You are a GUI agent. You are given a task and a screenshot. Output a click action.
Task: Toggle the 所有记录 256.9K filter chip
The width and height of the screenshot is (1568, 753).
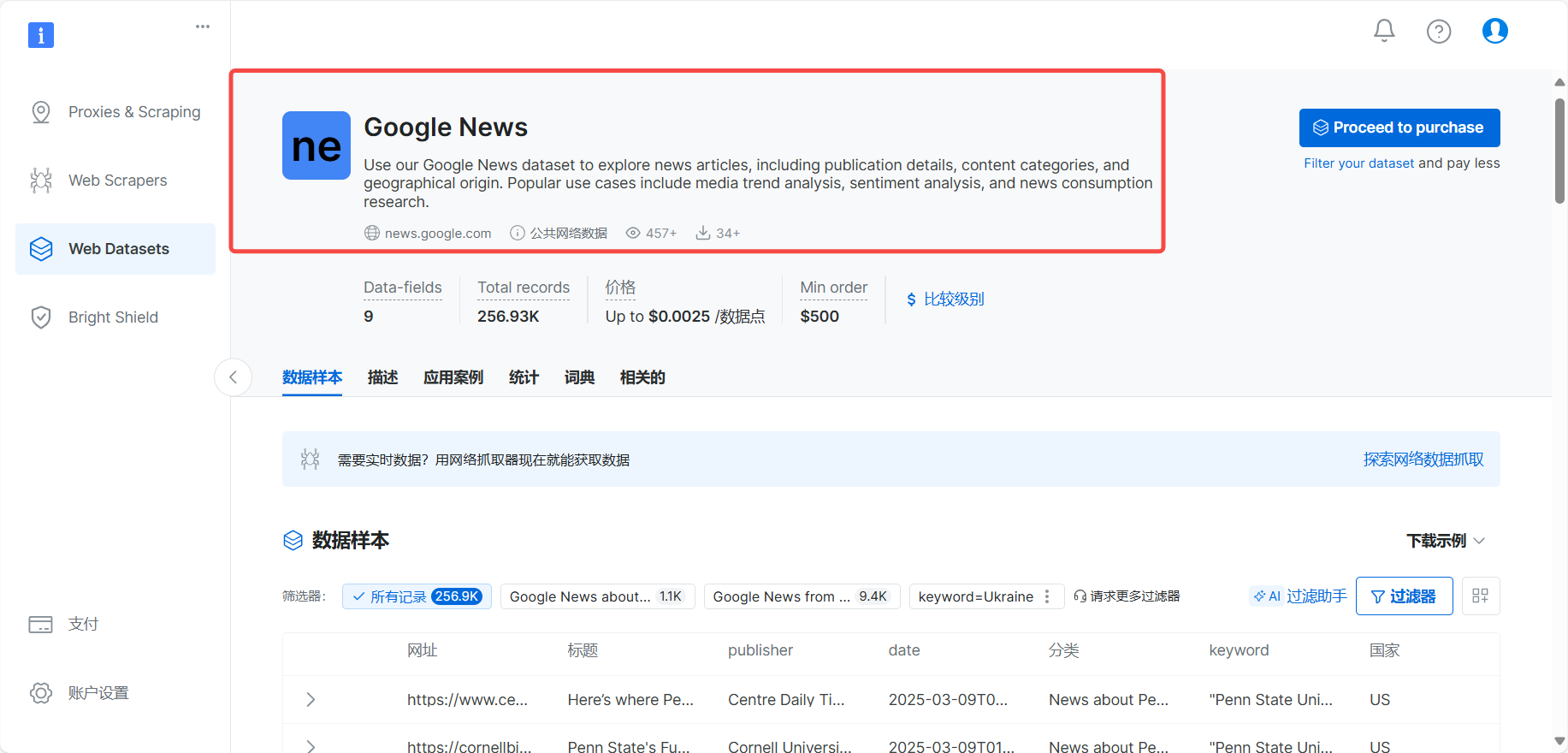(x=417, y=596)
